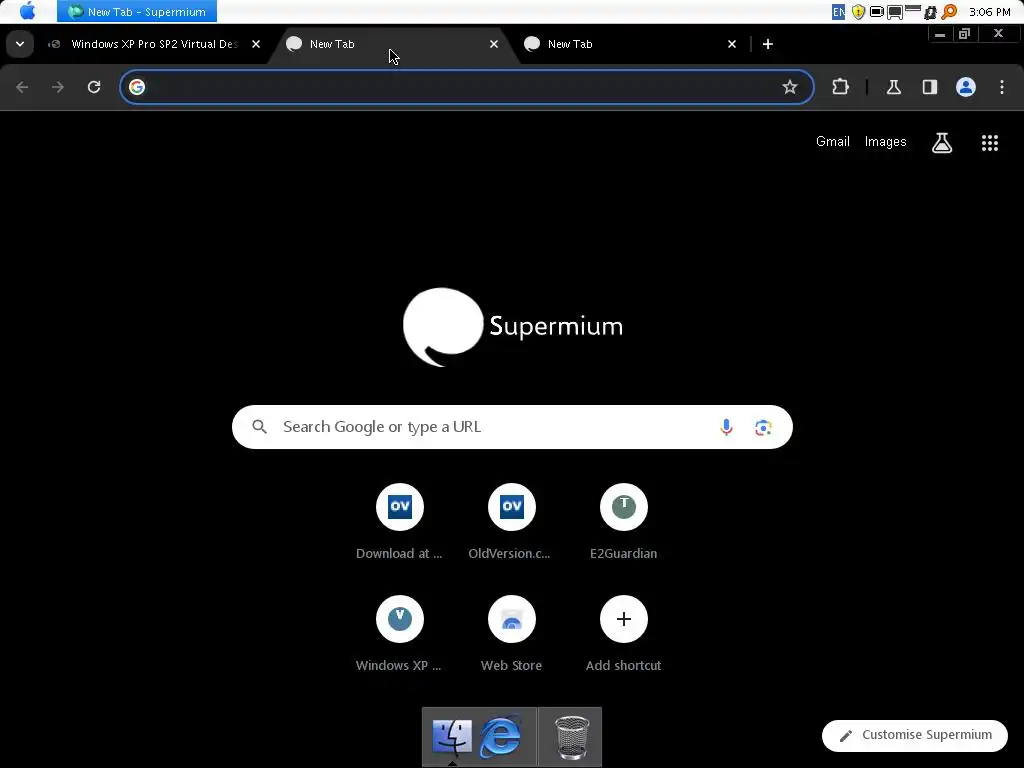Screen dimensions: 1024x768
Task: Click the magnifier tray icon
Action: tap(950, 12)
